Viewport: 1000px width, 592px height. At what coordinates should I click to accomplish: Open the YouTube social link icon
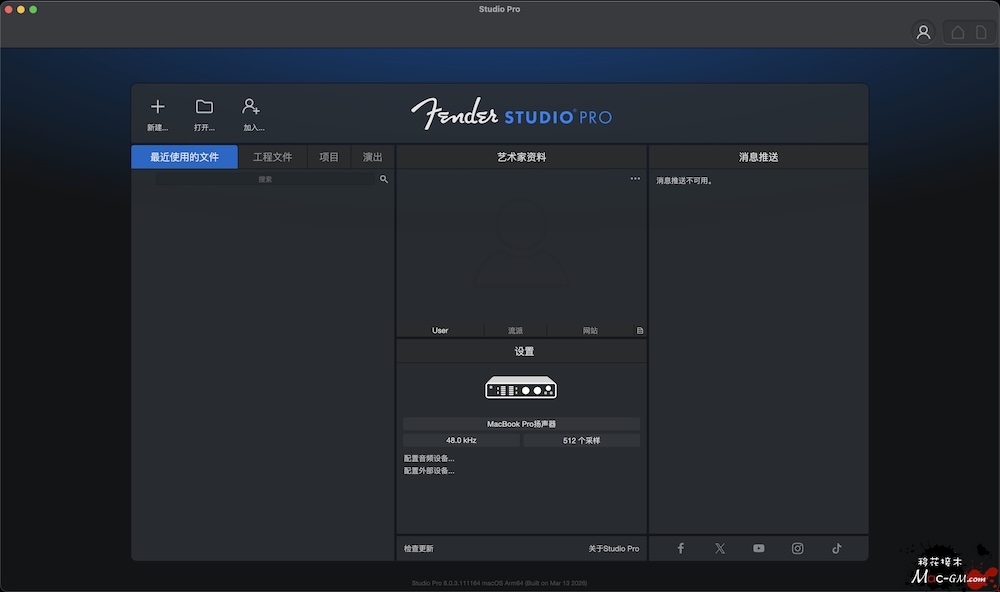758,548
